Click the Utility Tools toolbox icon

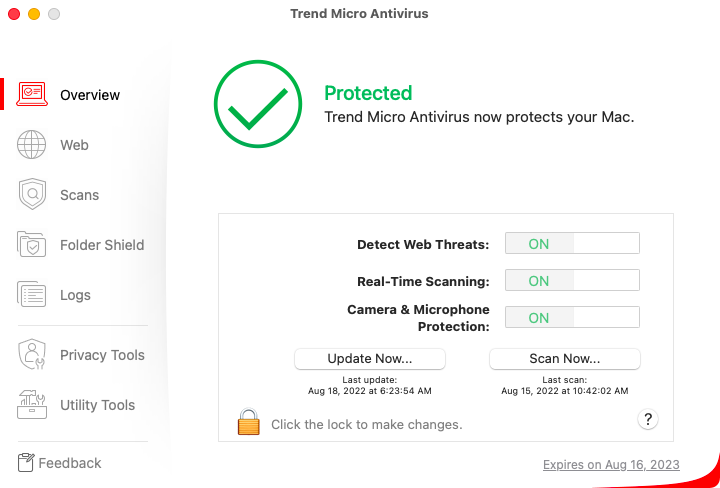(32, 405)
